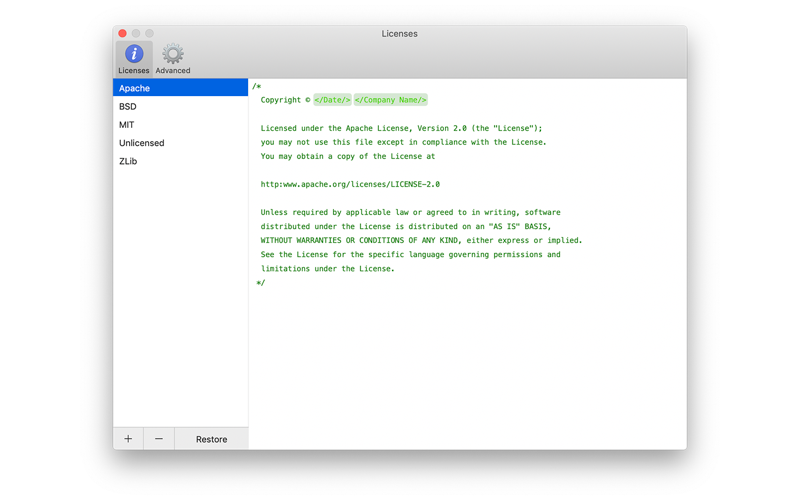Choose the MIT license entry
This screenshot has width=800, height=500.
[x=181, y=124]
